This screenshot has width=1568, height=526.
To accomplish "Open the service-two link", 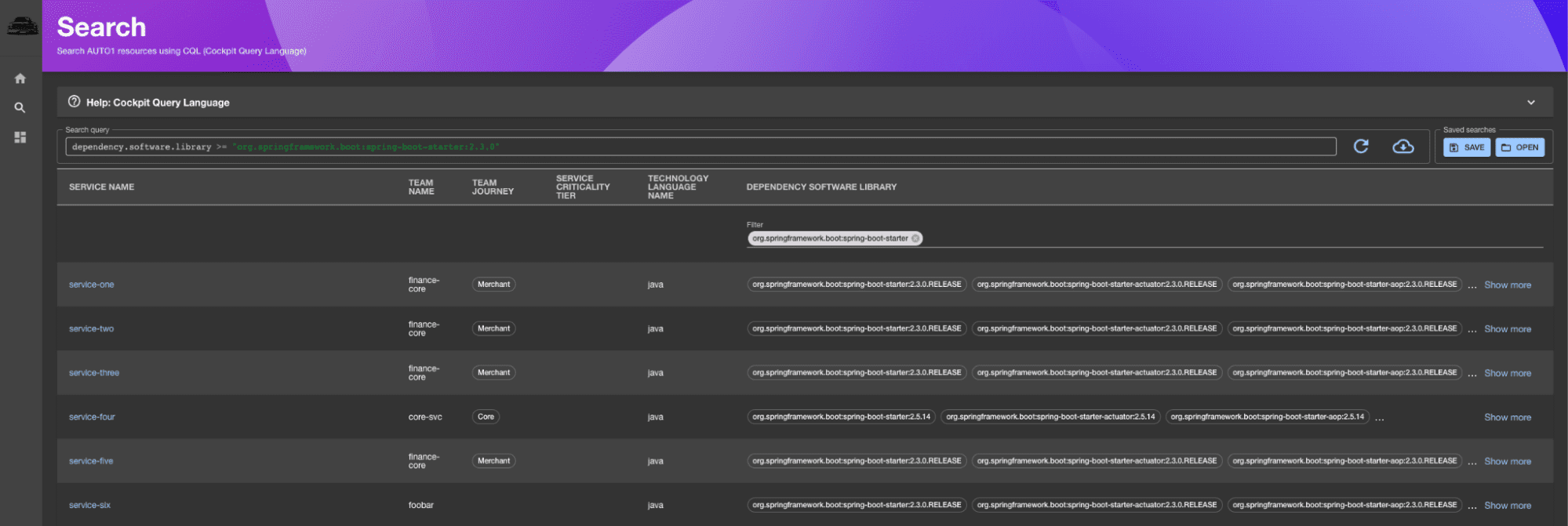I will pyautogui.click(x=91, y=329).
